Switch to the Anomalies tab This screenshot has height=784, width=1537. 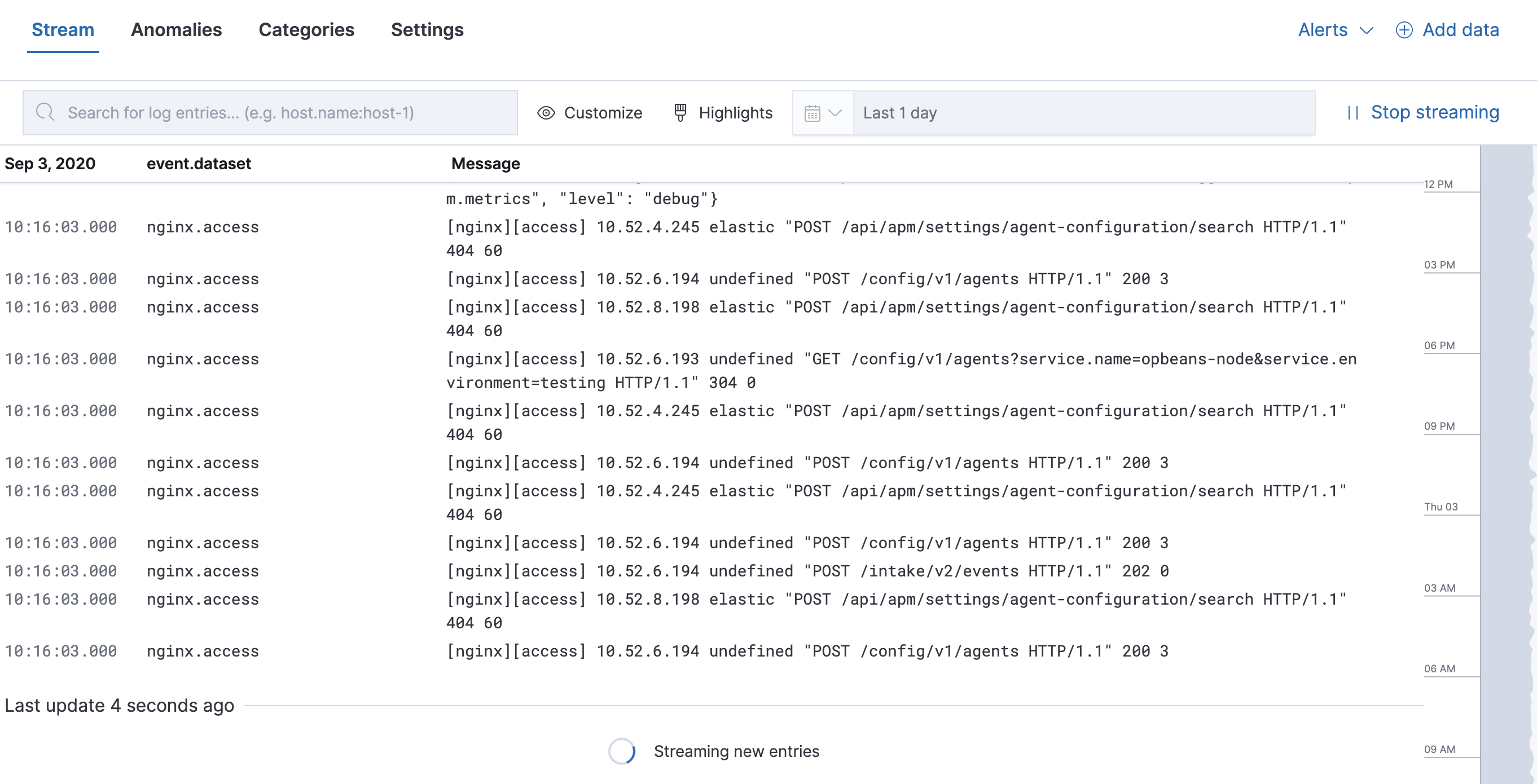point(176,30)
